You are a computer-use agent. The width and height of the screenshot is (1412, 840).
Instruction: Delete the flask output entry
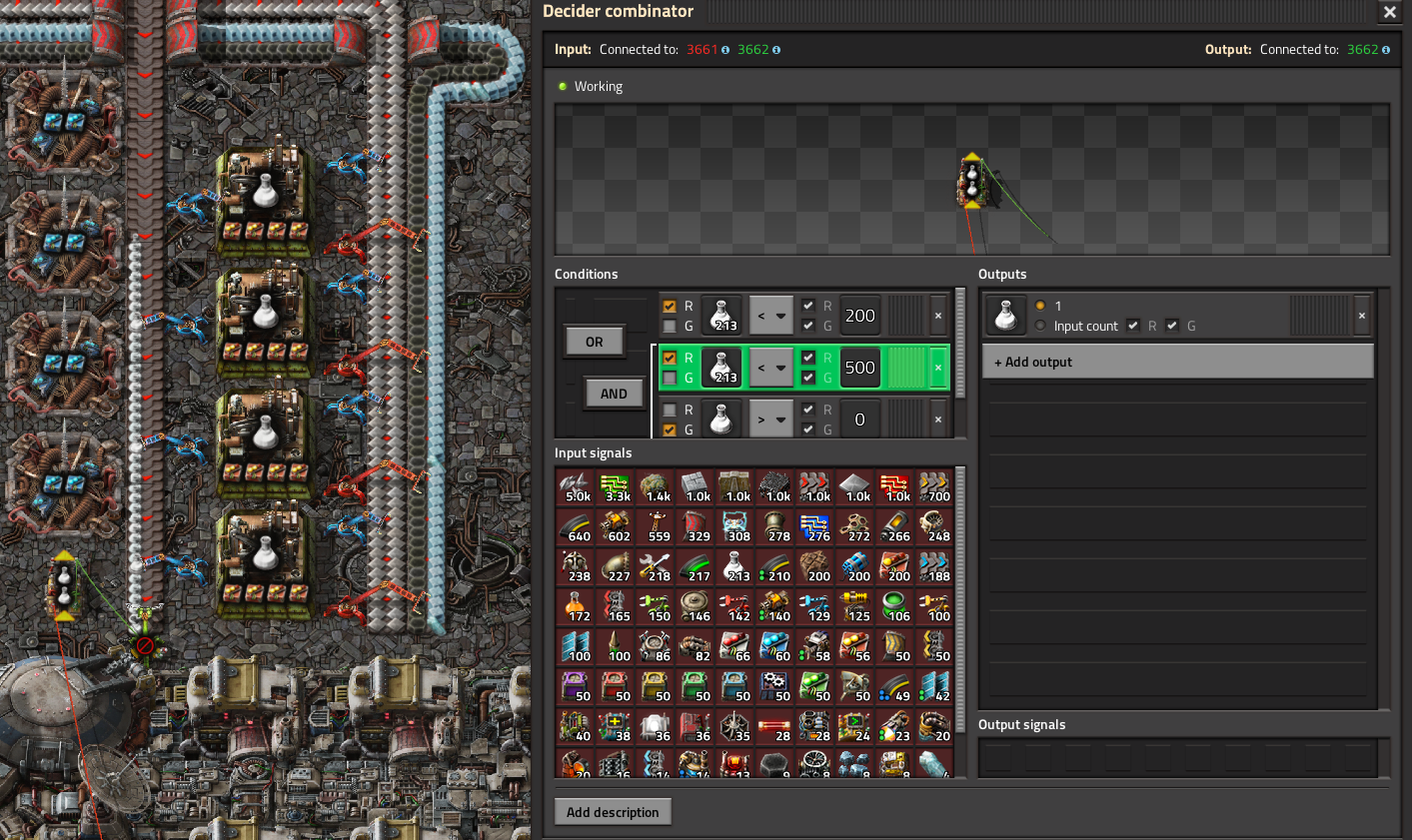pos(1361,316)
